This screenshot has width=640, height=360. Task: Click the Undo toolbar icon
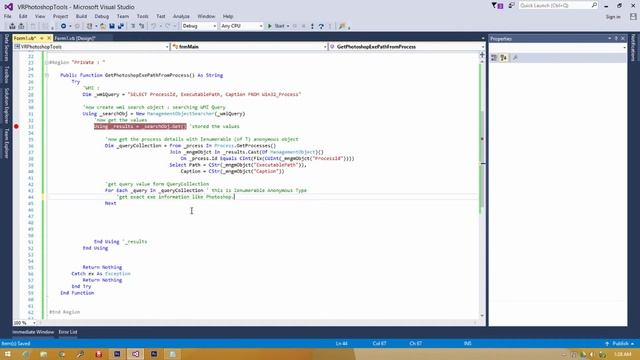(154, 26)
